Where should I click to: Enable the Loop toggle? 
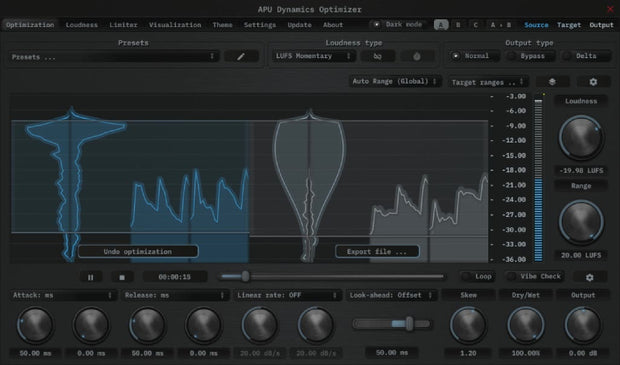[x=478, y=276]
